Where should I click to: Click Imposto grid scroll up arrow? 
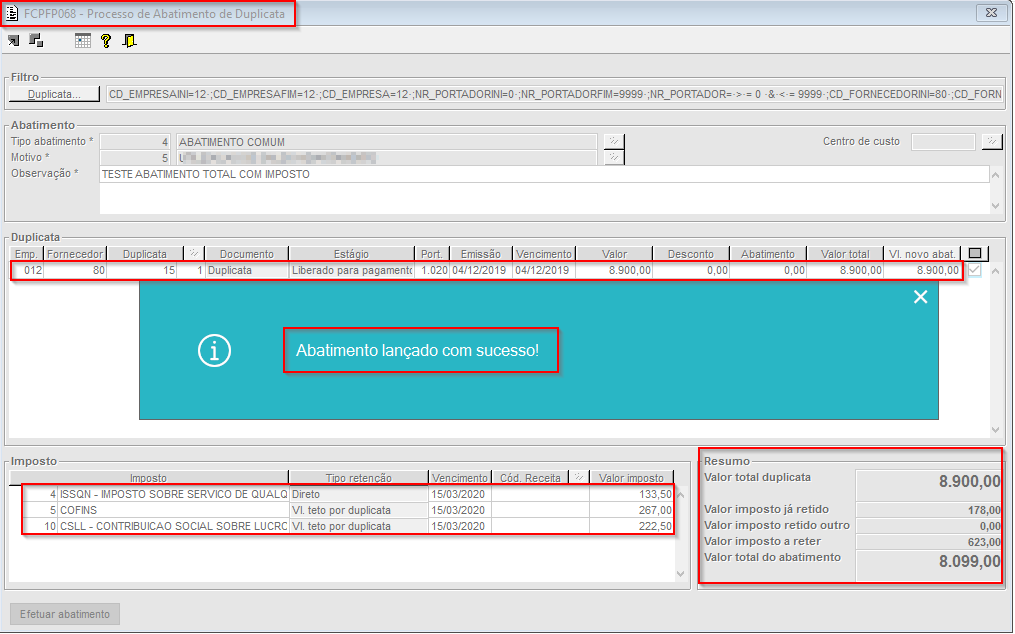pos(680,495)
